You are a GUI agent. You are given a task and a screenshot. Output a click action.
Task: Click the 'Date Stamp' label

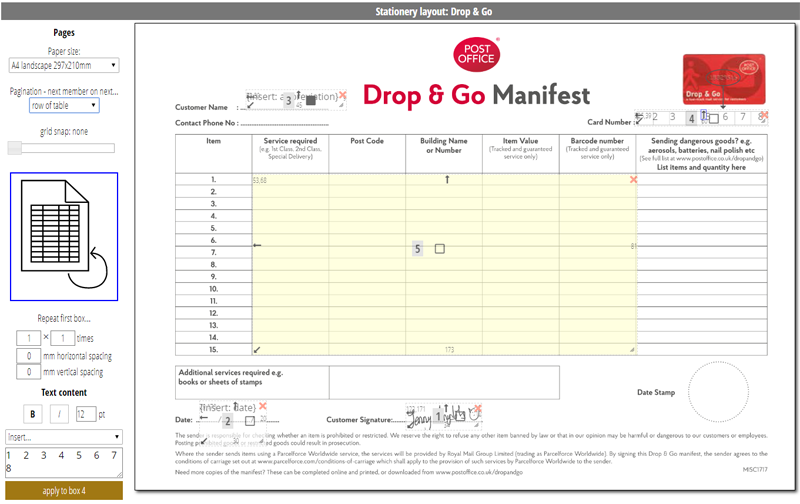point(656,392)
